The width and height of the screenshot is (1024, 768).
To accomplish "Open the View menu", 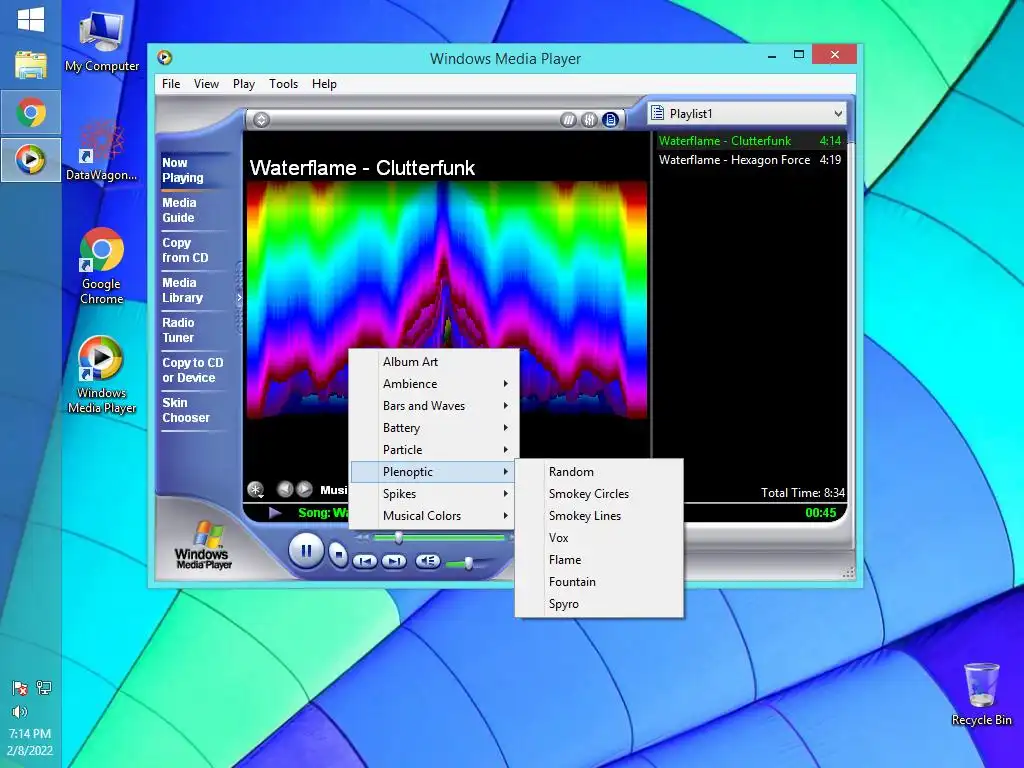I will click(x=206, y=84).
